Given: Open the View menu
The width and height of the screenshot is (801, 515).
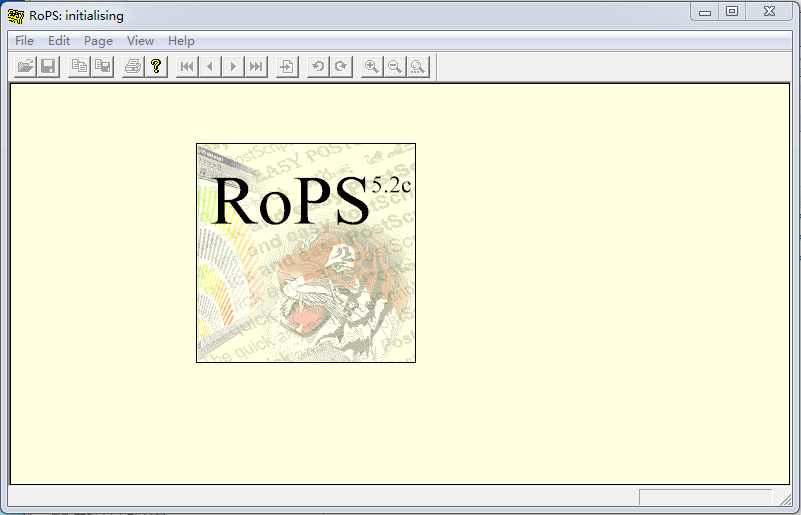Looking at the screenshot, I should 140,41.
